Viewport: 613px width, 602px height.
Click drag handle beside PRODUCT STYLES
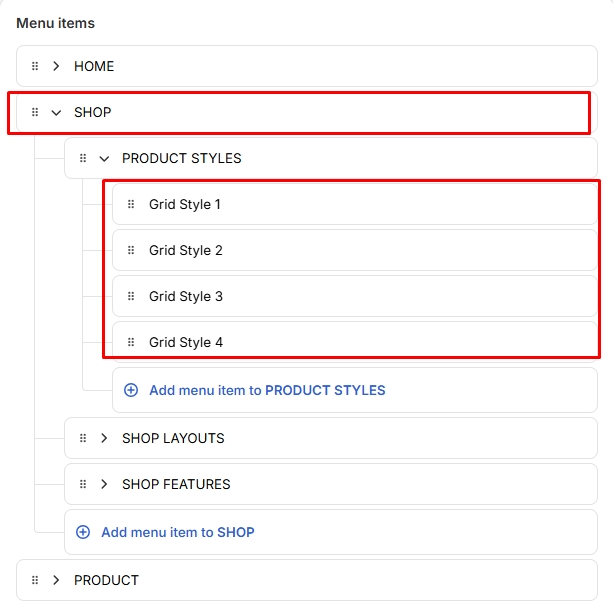[83, 158]
